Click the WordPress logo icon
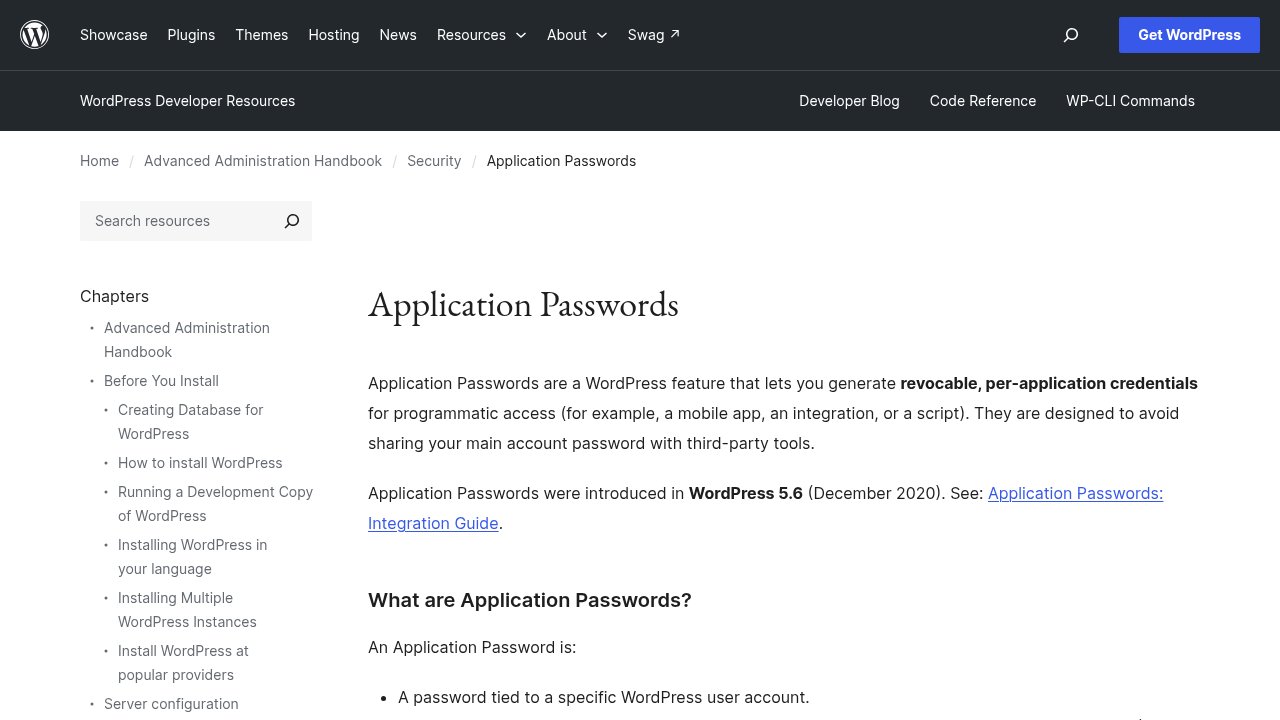 [35, 35]
